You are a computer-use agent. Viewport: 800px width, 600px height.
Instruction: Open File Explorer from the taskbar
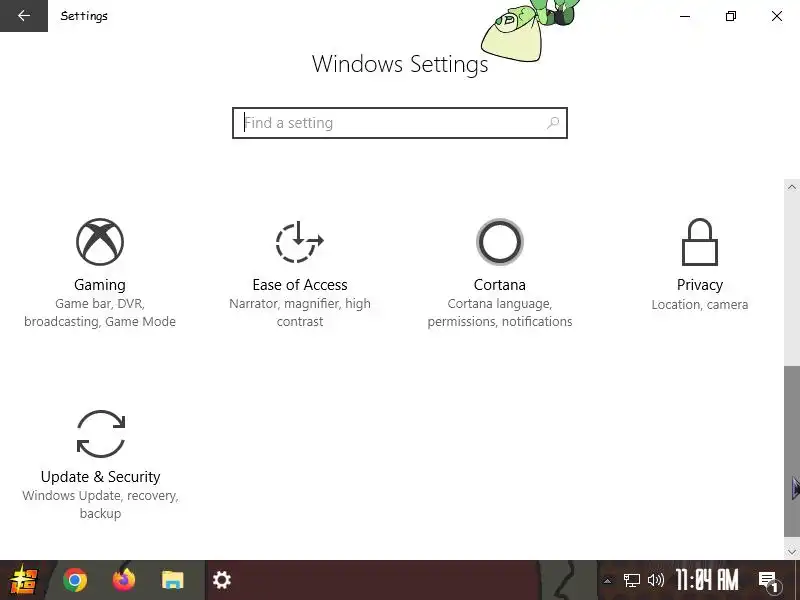tap(172, 580)
